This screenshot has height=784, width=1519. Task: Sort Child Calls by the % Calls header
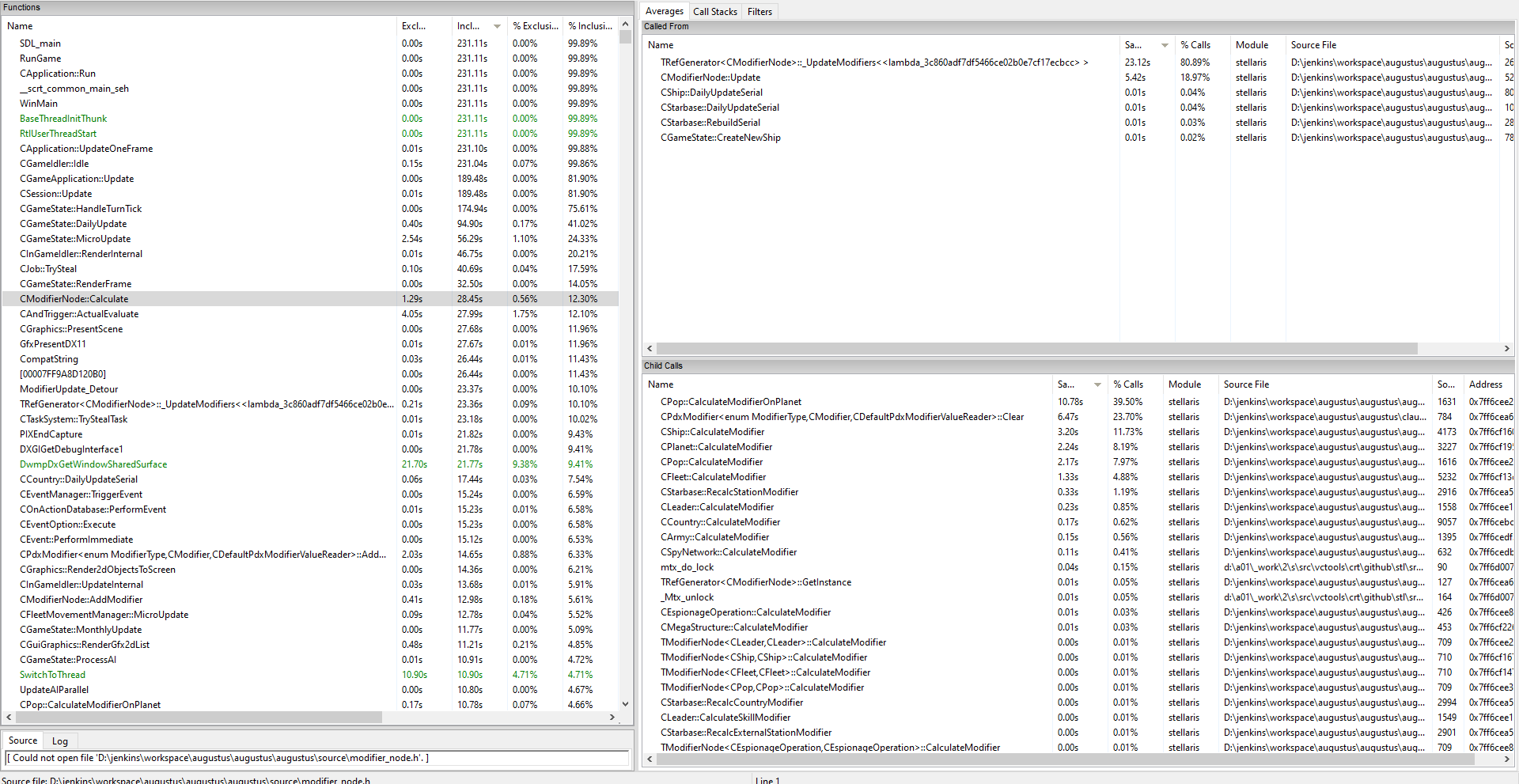(1128, 384)
